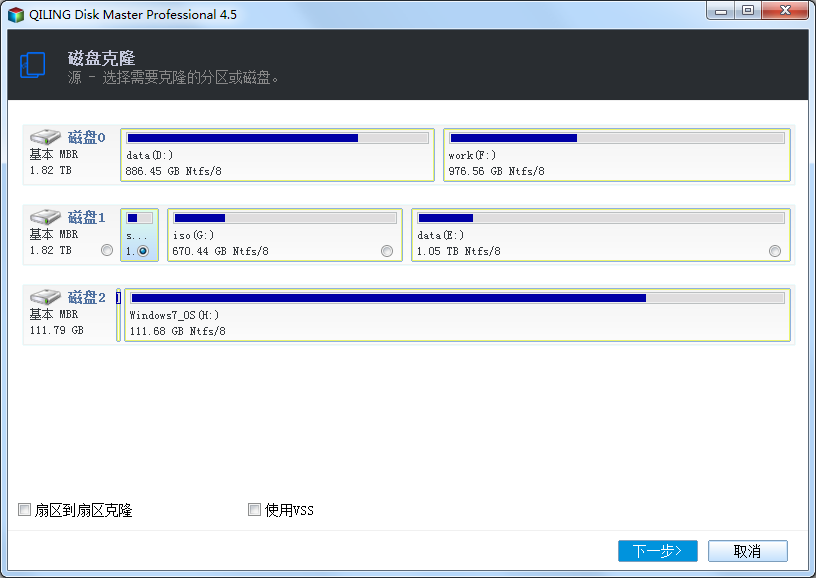Screen dimensions: 816x578
Task: Click the 1.05 TB Ntfs/8 size text
Action: 458,251
